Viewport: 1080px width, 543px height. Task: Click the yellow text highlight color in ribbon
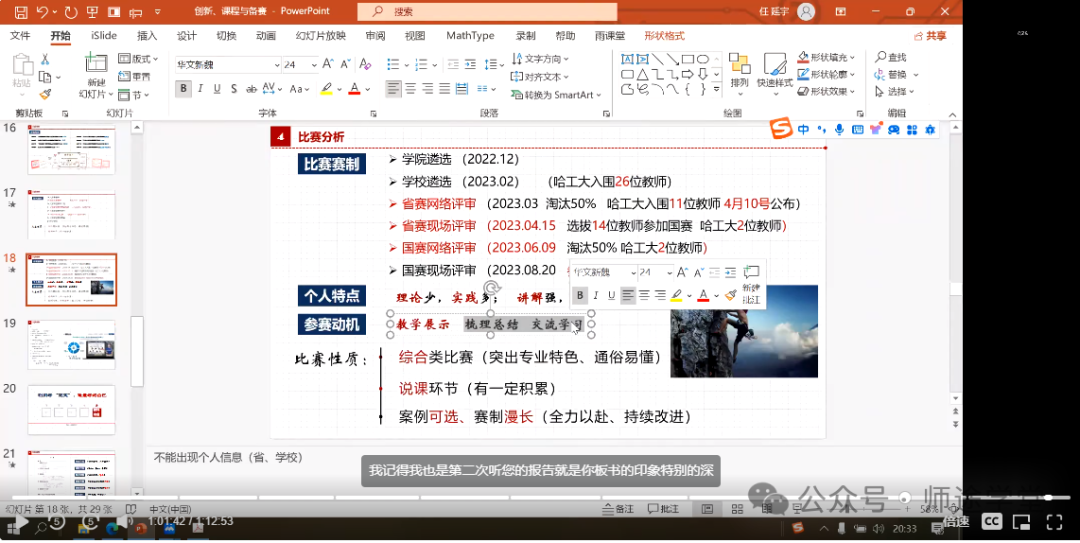pos(326,89)
